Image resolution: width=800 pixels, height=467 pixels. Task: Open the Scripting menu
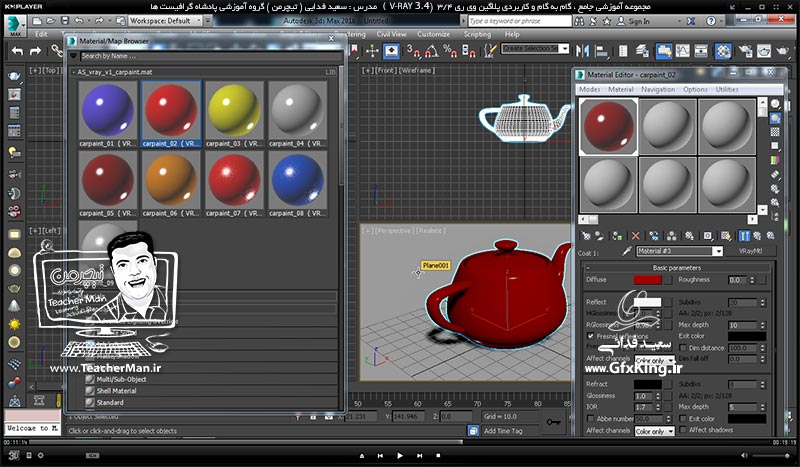(x=477, y=34)
